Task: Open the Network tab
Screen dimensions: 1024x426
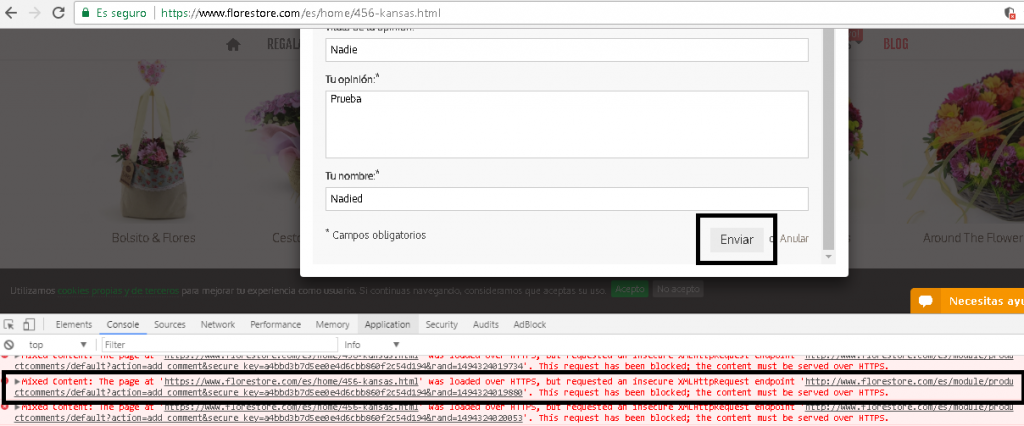Action: [x=217, y=324]
